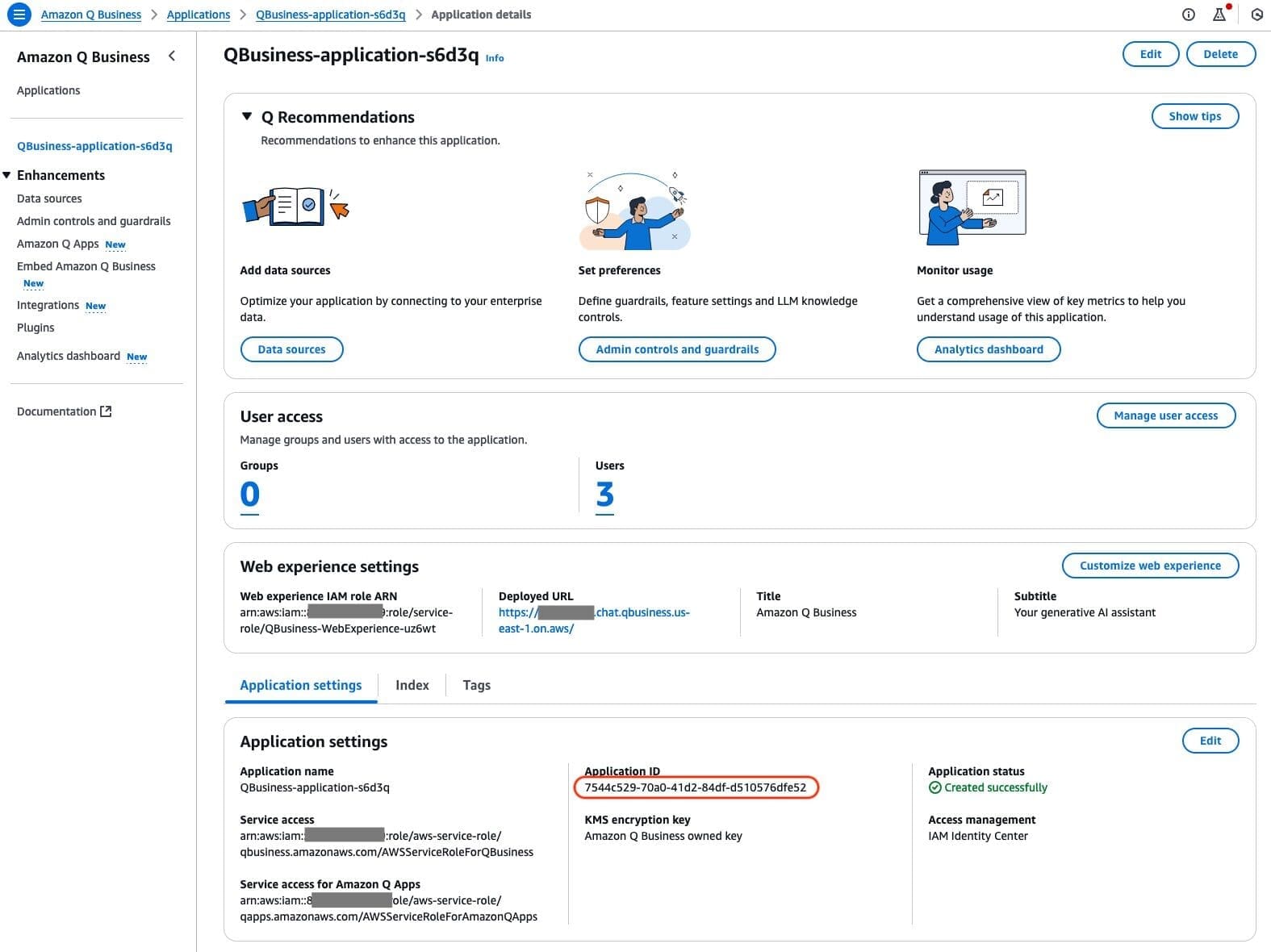This screenshot has height=952, width=1271.
Task: Click the Show tips button
Action: (x=1195, y=116)
